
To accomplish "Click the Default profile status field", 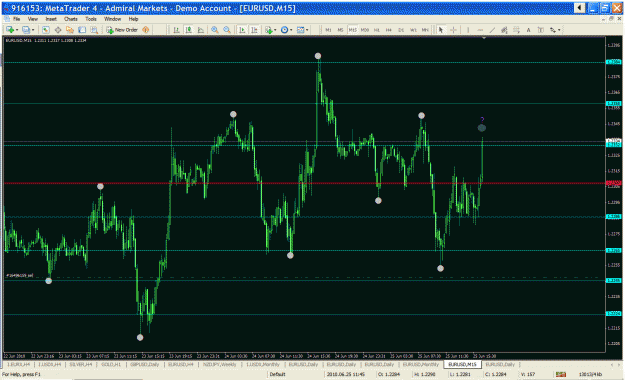I will coord(277,374).
